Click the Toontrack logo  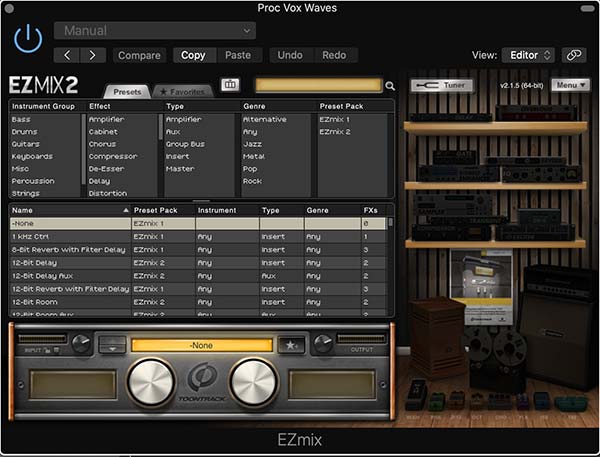pyautogui.click(x=202, y=382)
